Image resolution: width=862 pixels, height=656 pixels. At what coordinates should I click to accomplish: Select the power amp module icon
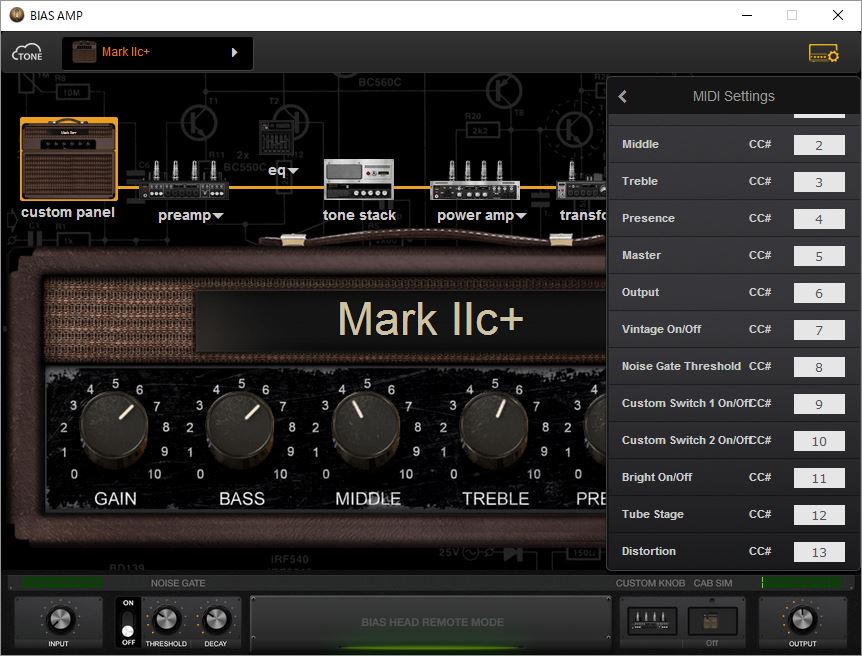coord(475,180)
